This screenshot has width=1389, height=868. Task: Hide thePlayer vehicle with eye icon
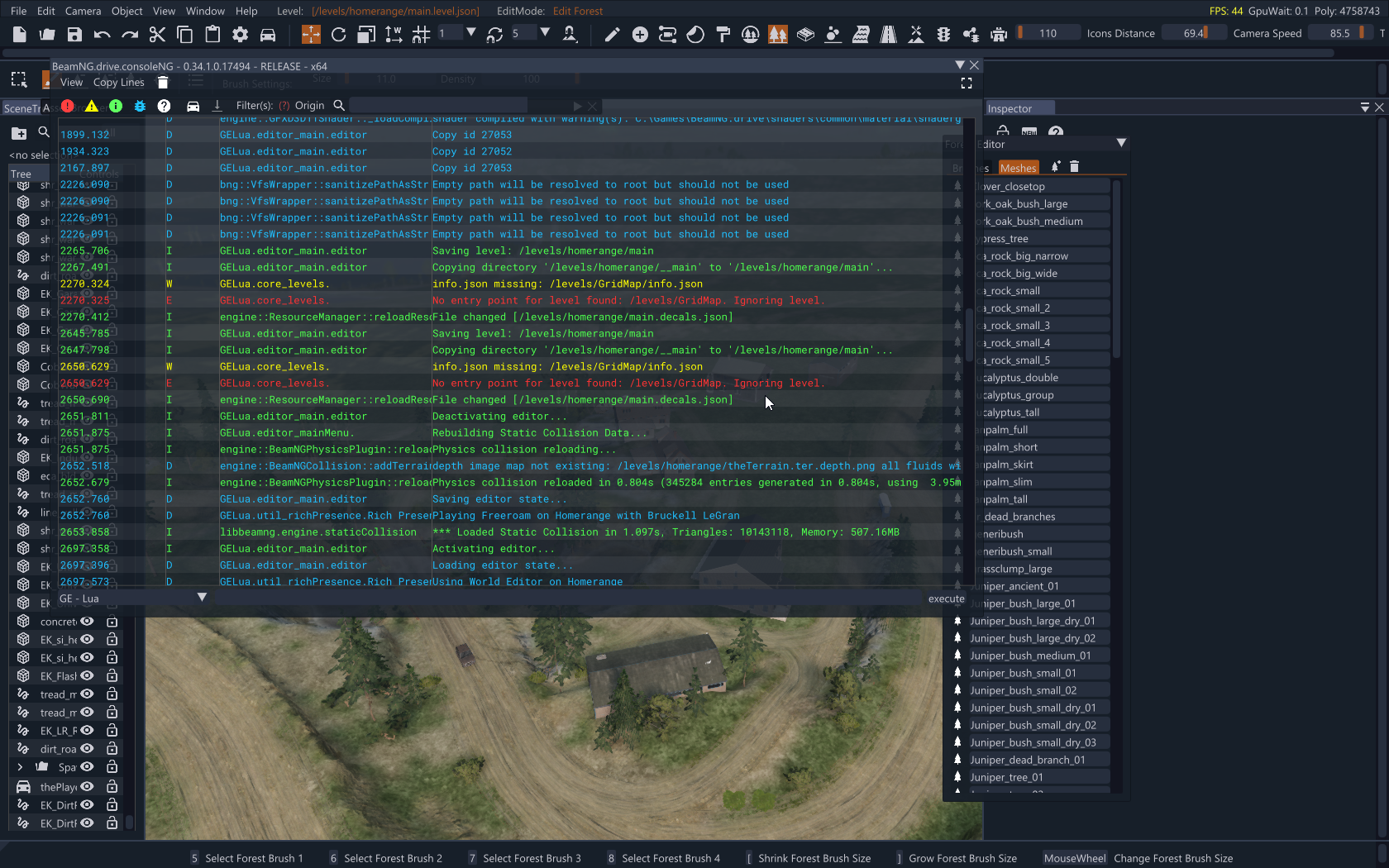[87, 787]
